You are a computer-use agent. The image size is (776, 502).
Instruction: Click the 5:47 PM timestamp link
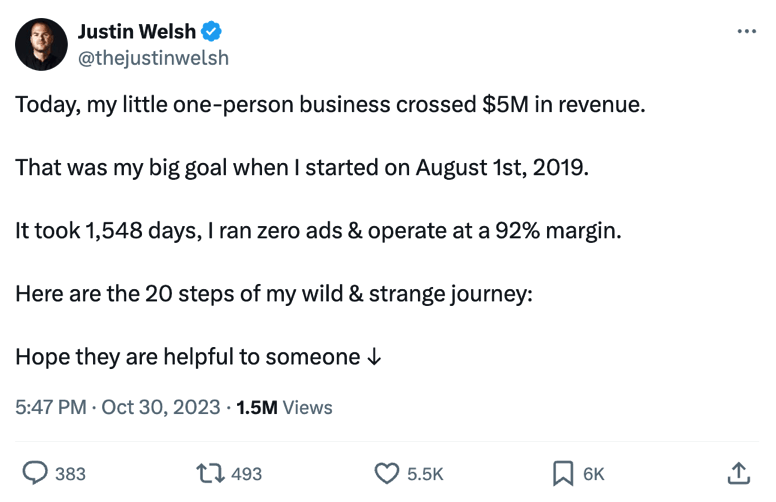51,407
